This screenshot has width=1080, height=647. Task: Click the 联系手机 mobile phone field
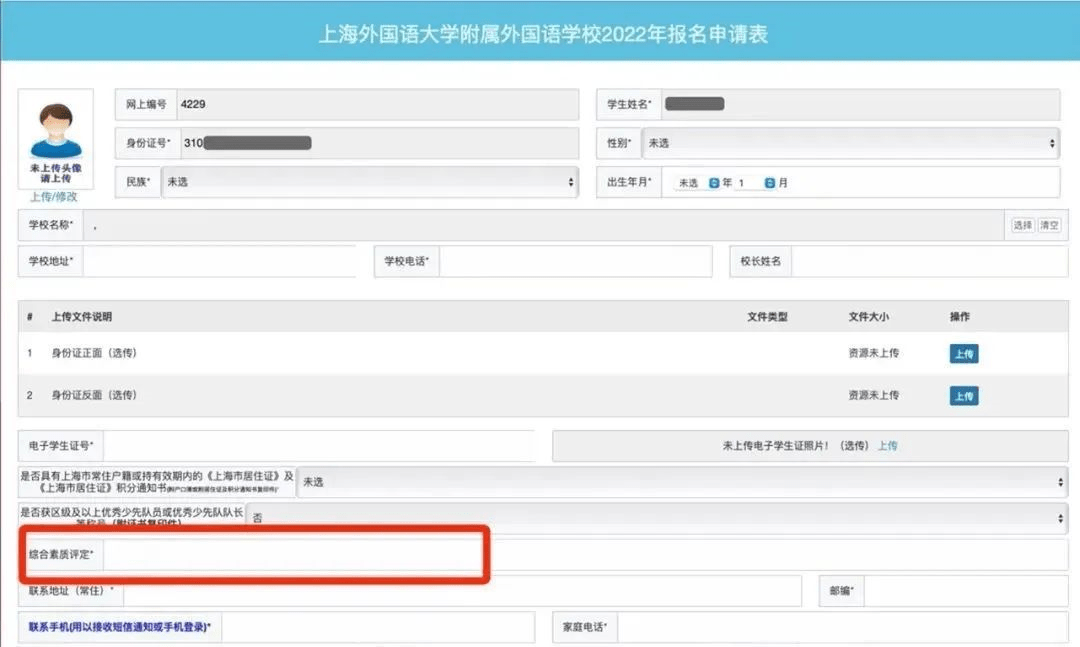pos(378,627)
